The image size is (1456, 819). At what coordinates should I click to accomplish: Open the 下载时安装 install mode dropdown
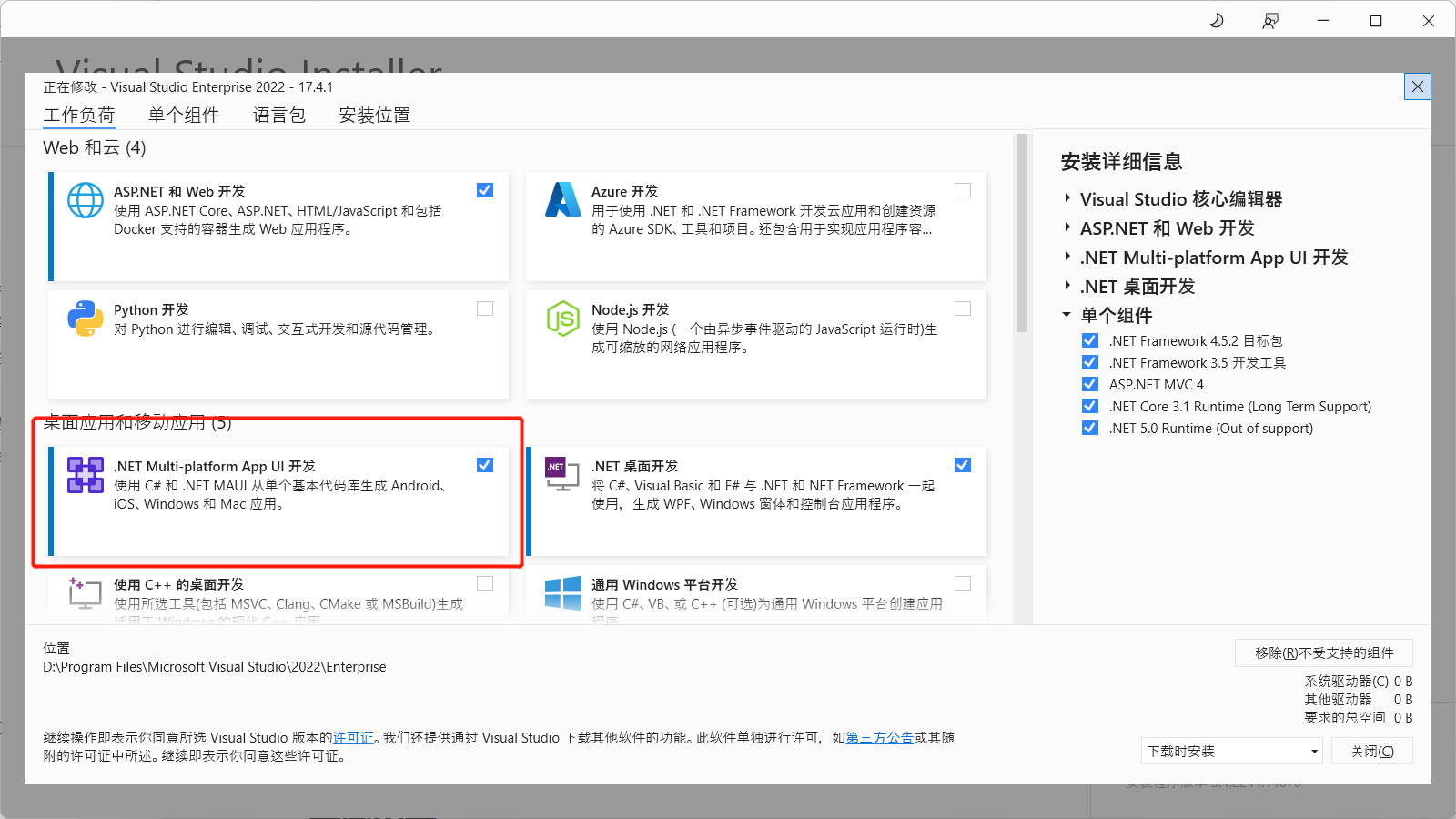point(1232,751)
